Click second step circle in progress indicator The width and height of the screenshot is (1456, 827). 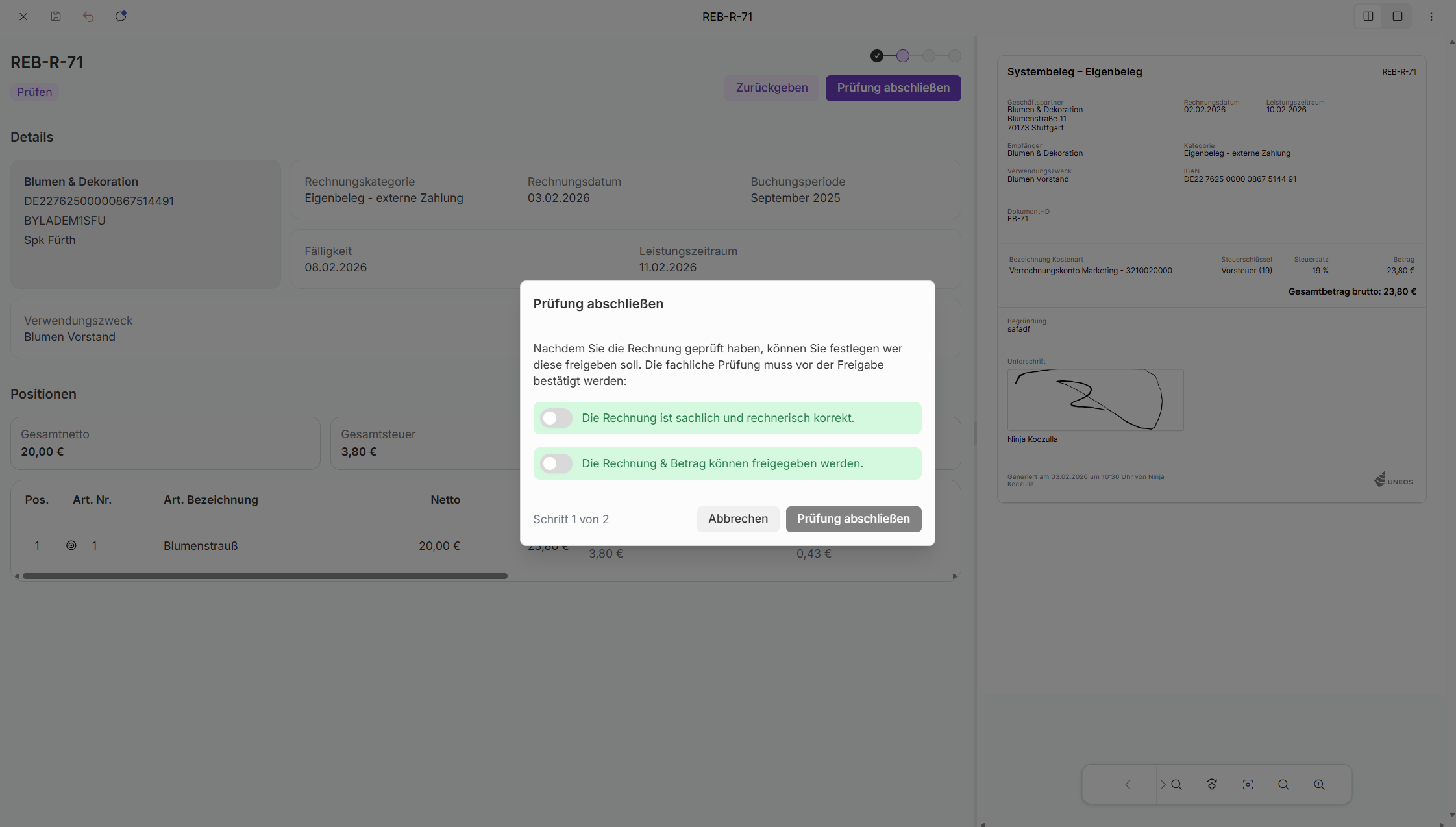pos(903,56)
